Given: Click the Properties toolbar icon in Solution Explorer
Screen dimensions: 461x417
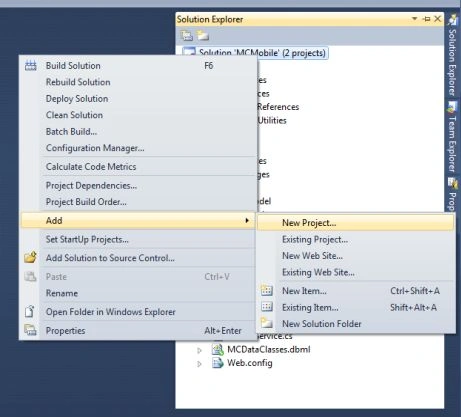Looking at the screenshot, I should tap(187, 36).
